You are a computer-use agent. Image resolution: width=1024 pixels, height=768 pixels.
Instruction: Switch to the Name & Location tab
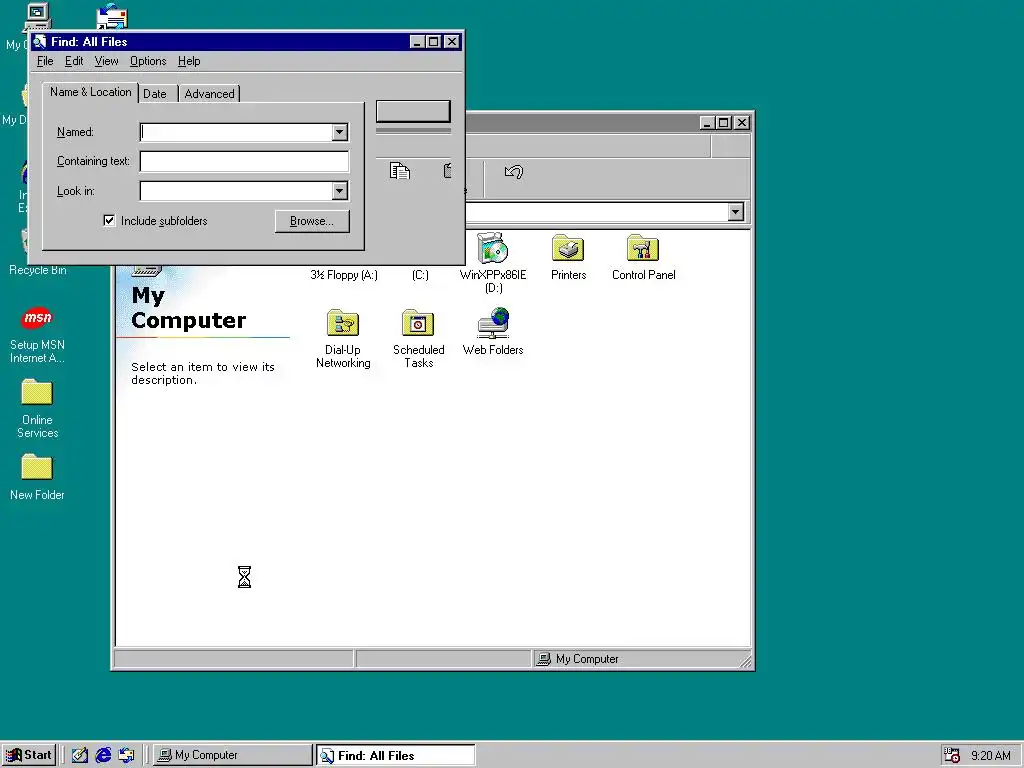[x=91, y=92]
